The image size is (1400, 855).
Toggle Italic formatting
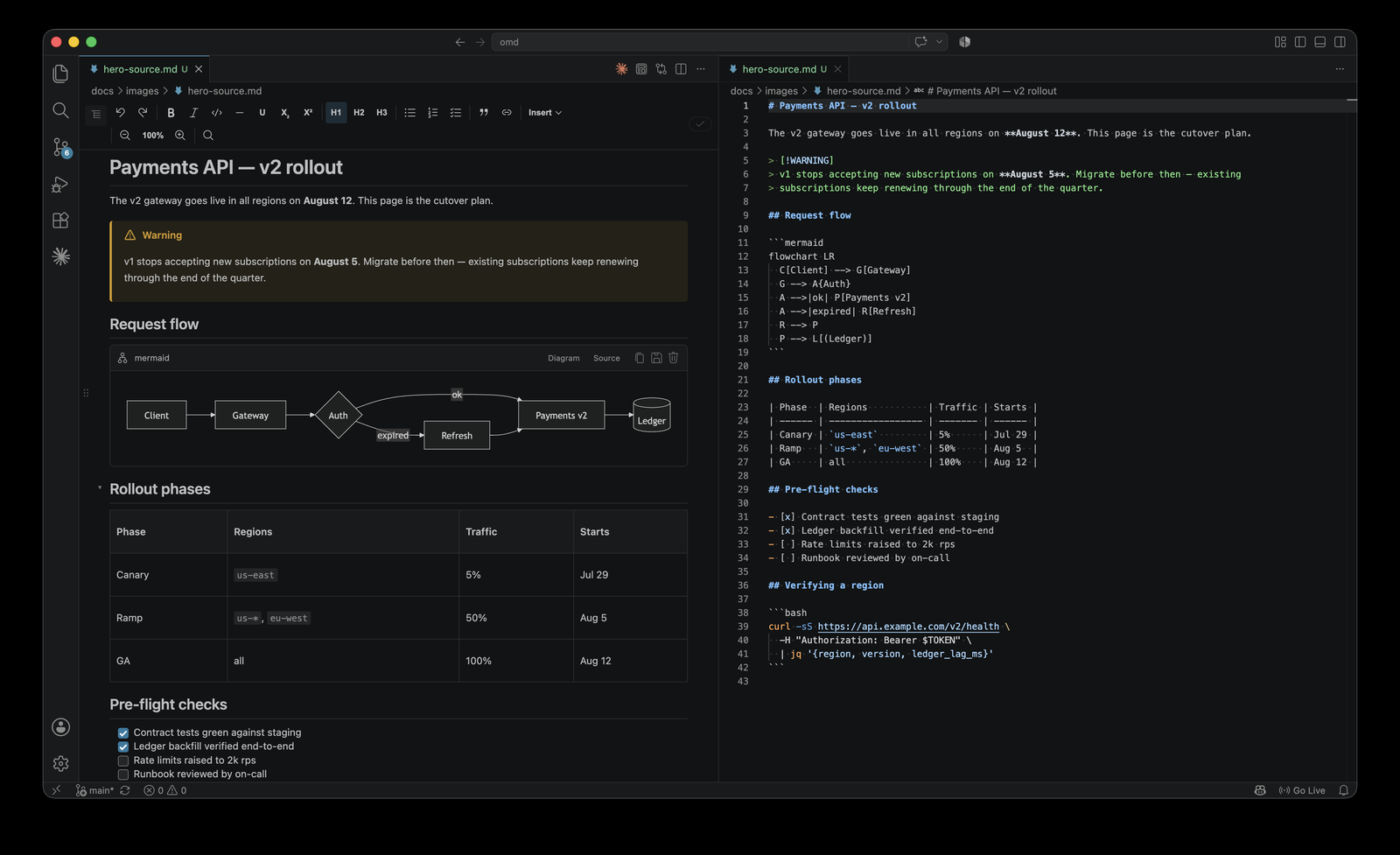tap(194, 112)
